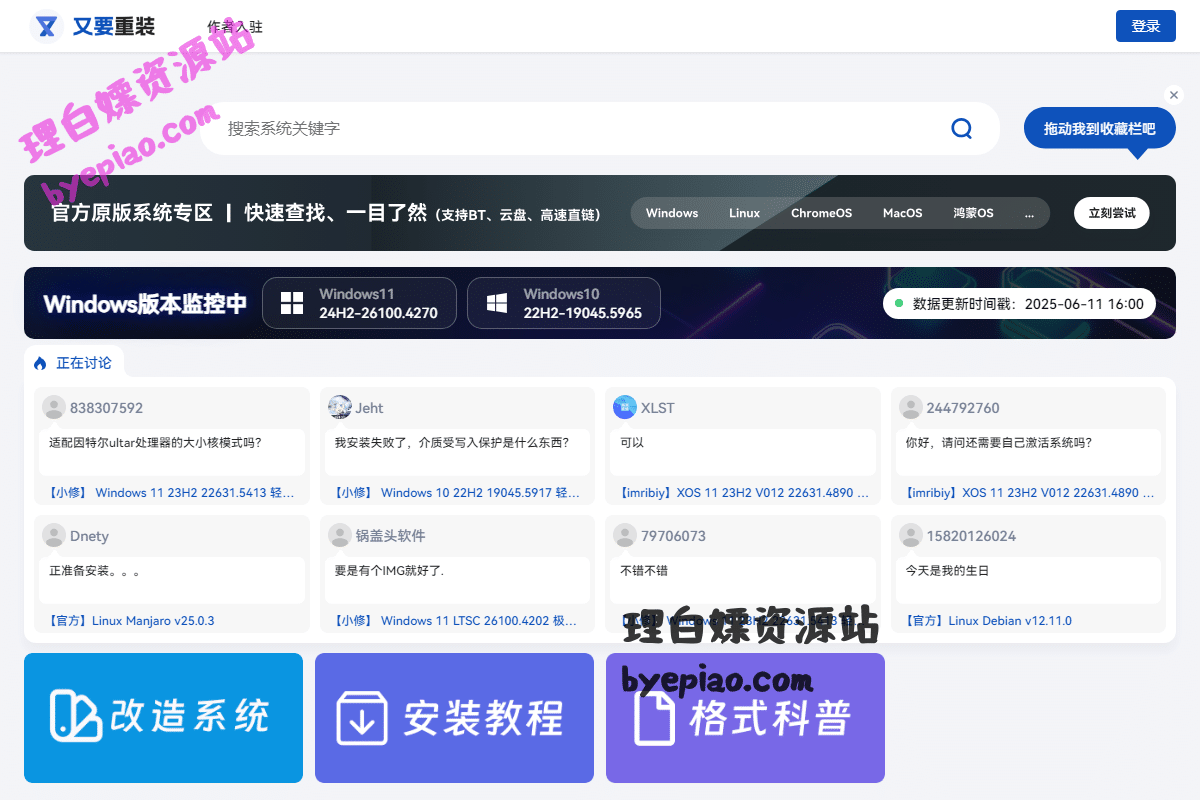Click XLST's comment 可以
1200x800 pixels.
[632, 442]
